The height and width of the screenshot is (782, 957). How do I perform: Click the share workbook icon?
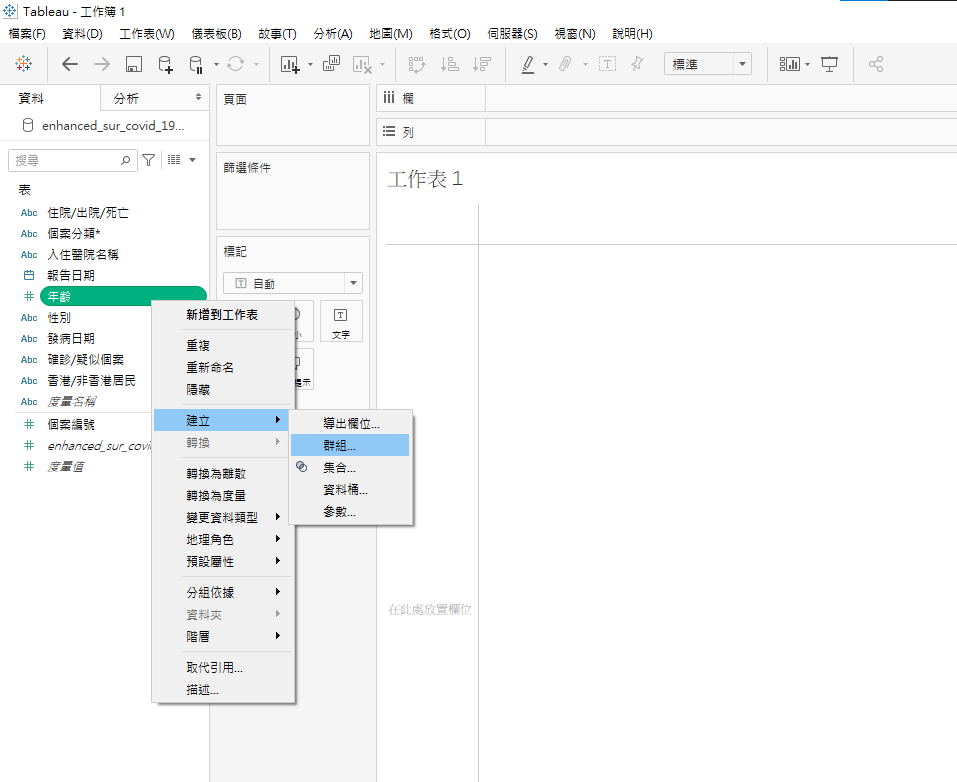[x=876, y=64]
